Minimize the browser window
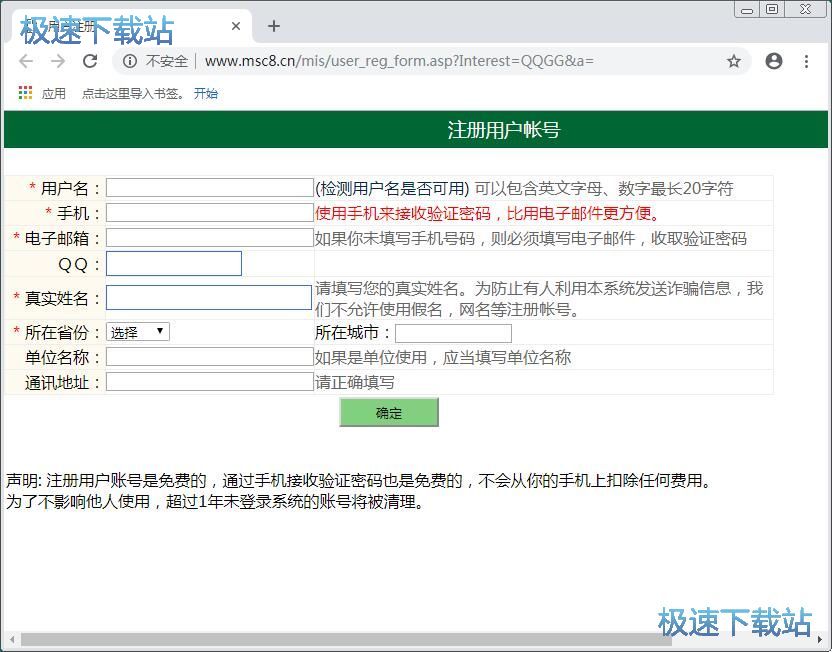This screenshot has height=652, width=832. tap(747, 10)
